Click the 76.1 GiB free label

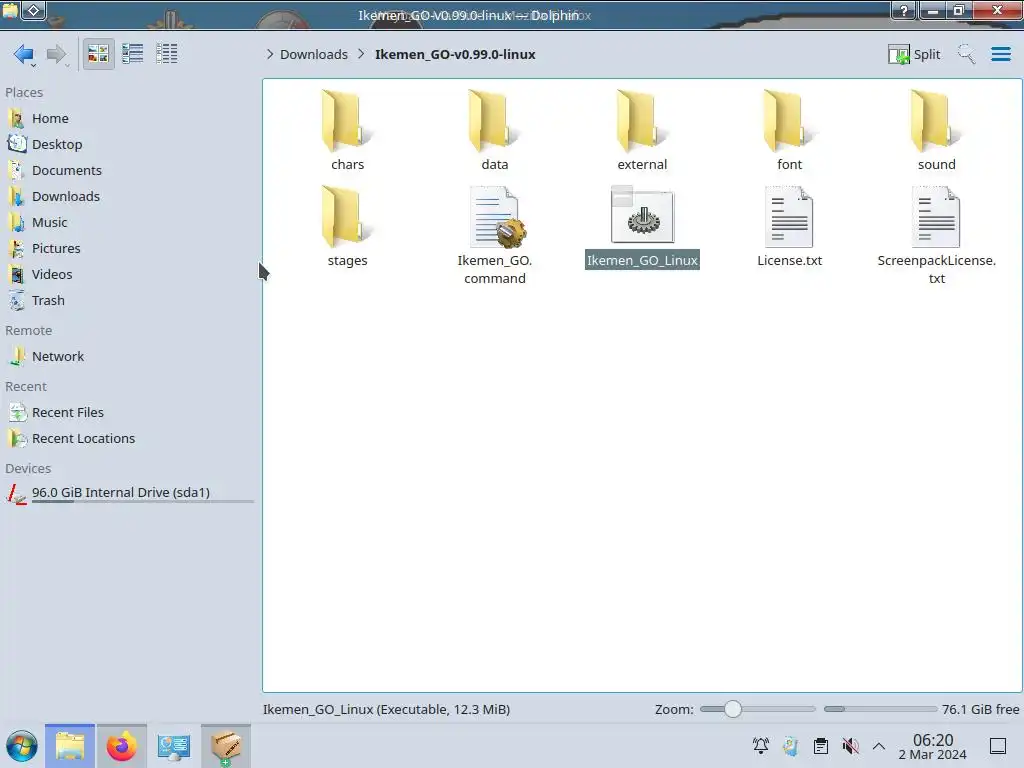(x=980, y=709)
